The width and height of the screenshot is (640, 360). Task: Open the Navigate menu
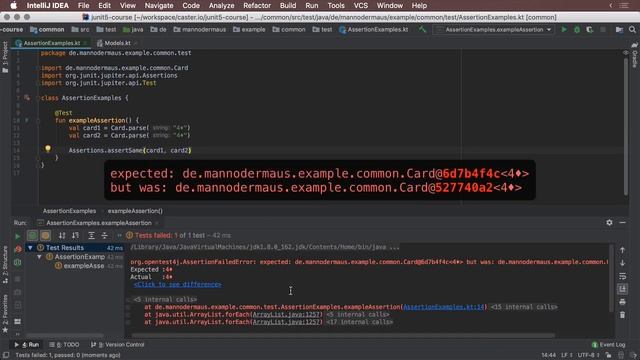(159, 6)
